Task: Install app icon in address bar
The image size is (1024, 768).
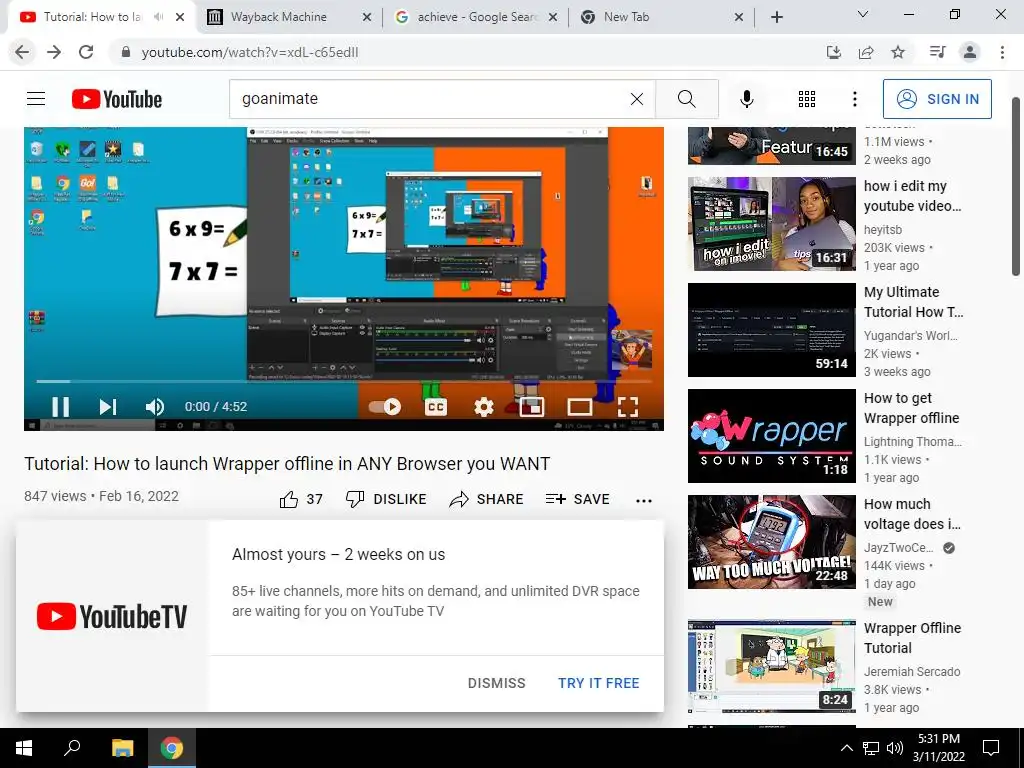Action: pyautogui.click(x=834, y=52)
